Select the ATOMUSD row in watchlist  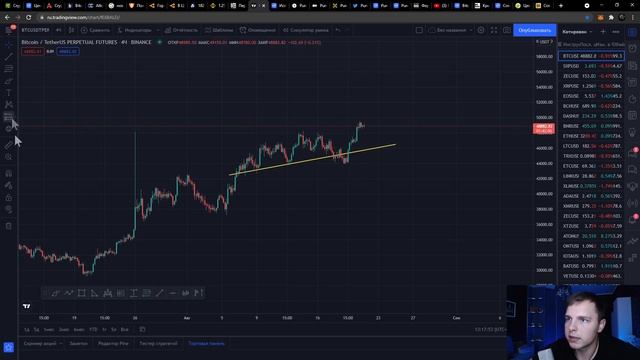tap(591, 236)
